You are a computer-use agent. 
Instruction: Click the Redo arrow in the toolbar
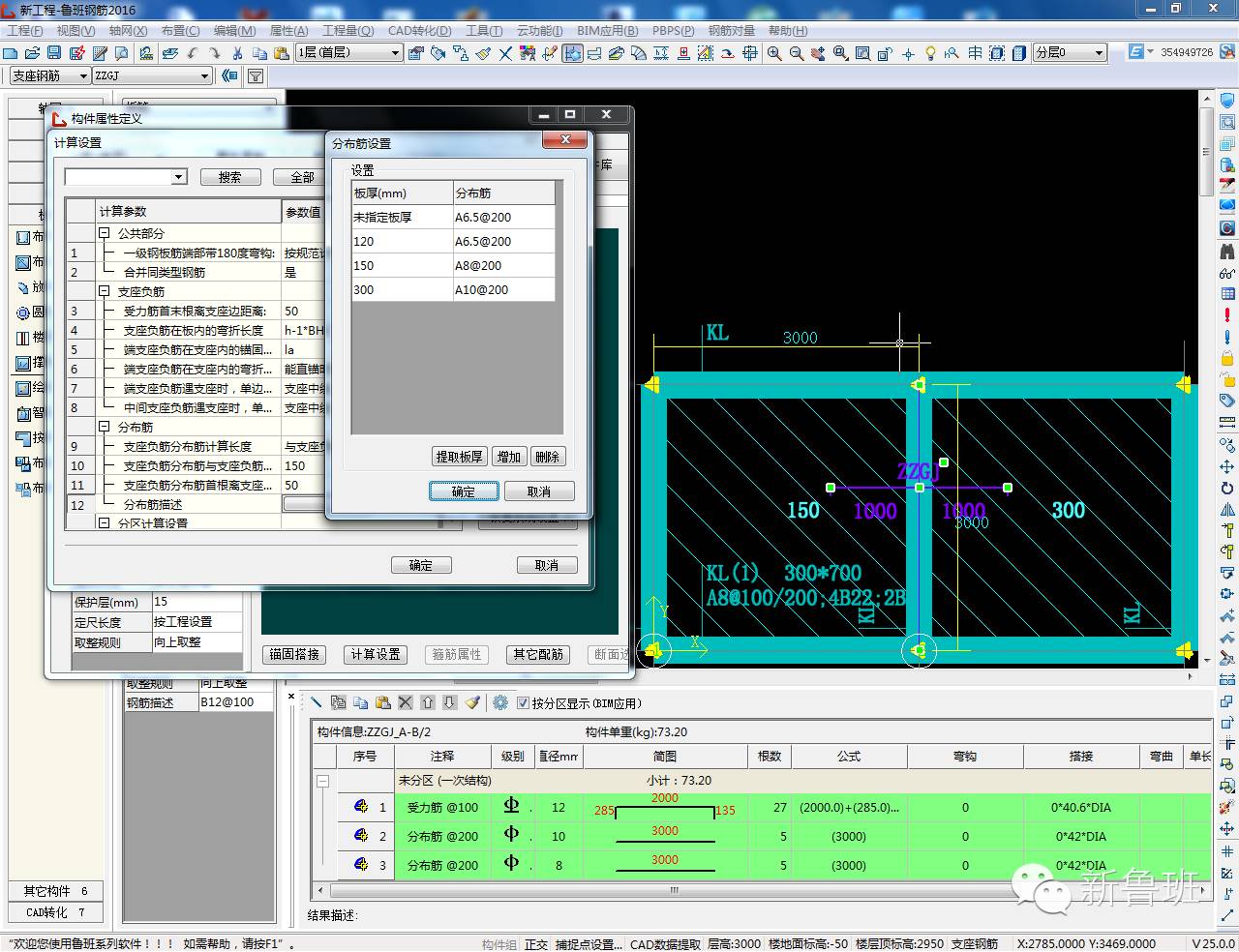point(215,53)
